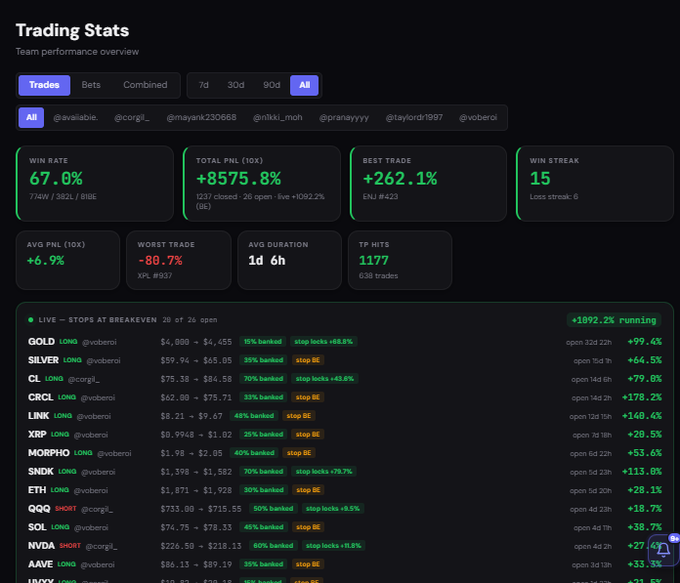Viewport: 680px width, 583px height.
Task: Click the LINK ticker row
Action: coord(345,416)
